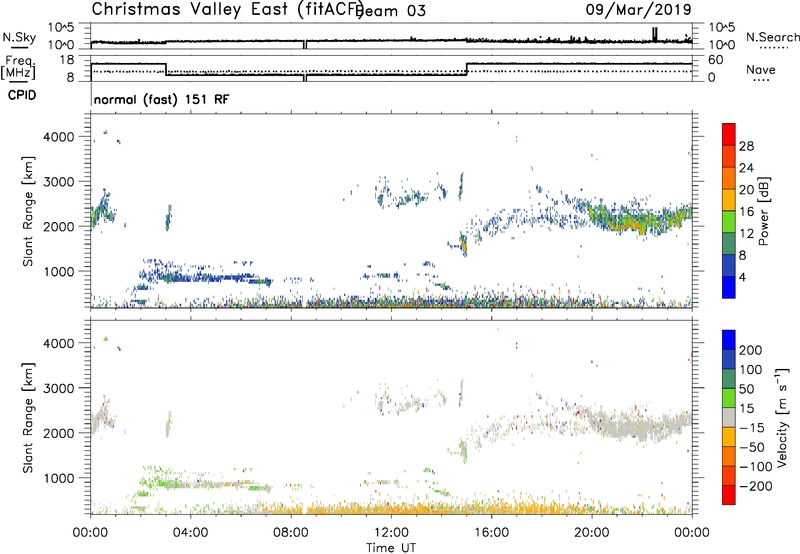
Task: Click 'Slant Range [km]' label of power panel
Action: (28, 211)
